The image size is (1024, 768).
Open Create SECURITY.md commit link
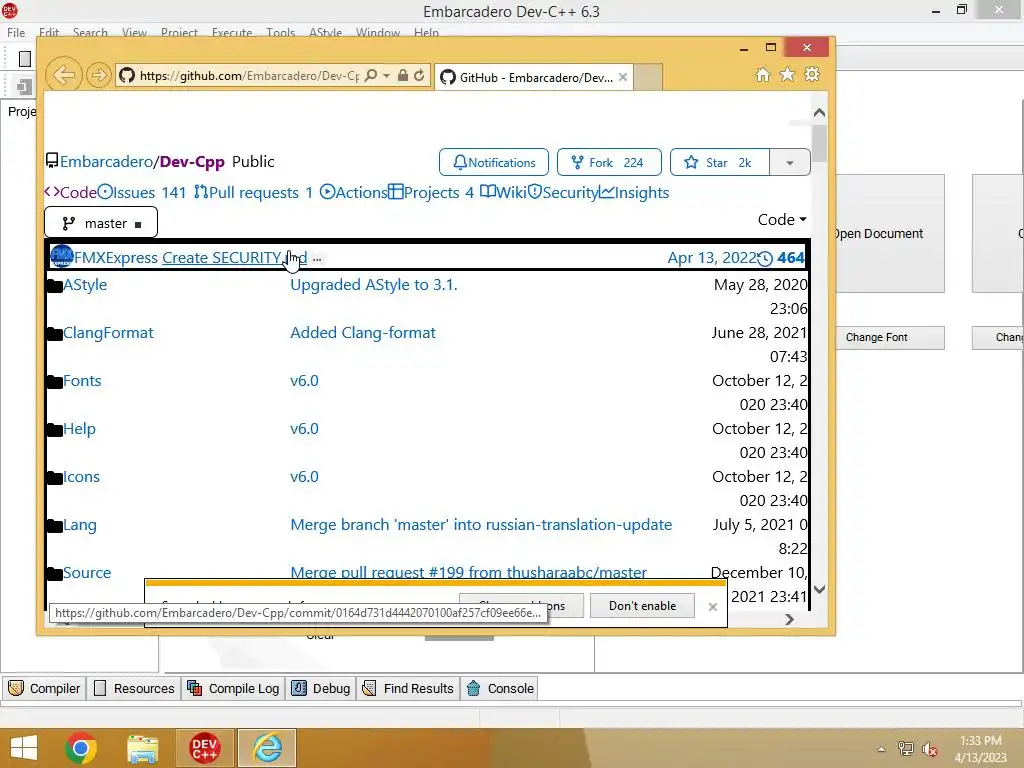[x=234, y=258]
